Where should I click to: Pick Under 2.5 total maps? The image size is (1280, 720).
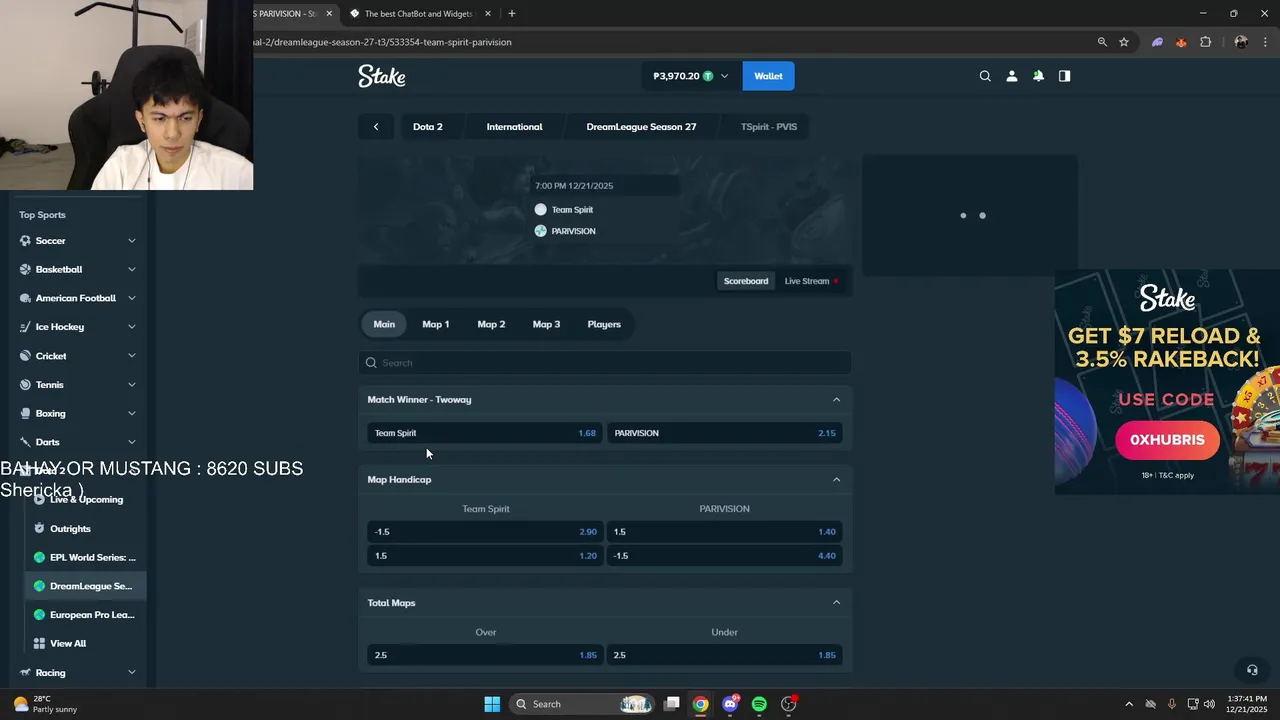725,655
